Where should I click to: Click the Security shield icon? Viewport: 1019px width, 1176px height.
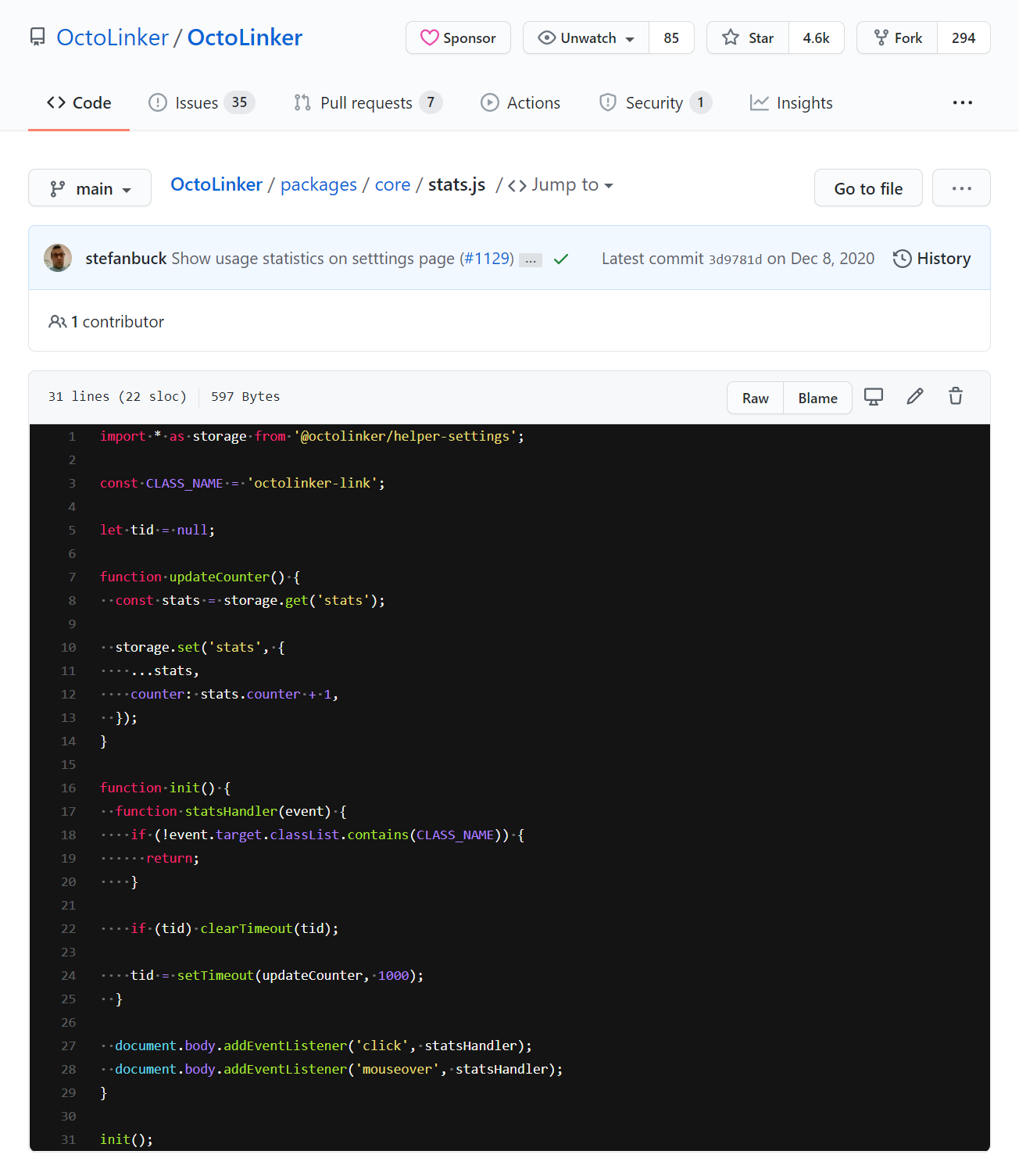608,102
